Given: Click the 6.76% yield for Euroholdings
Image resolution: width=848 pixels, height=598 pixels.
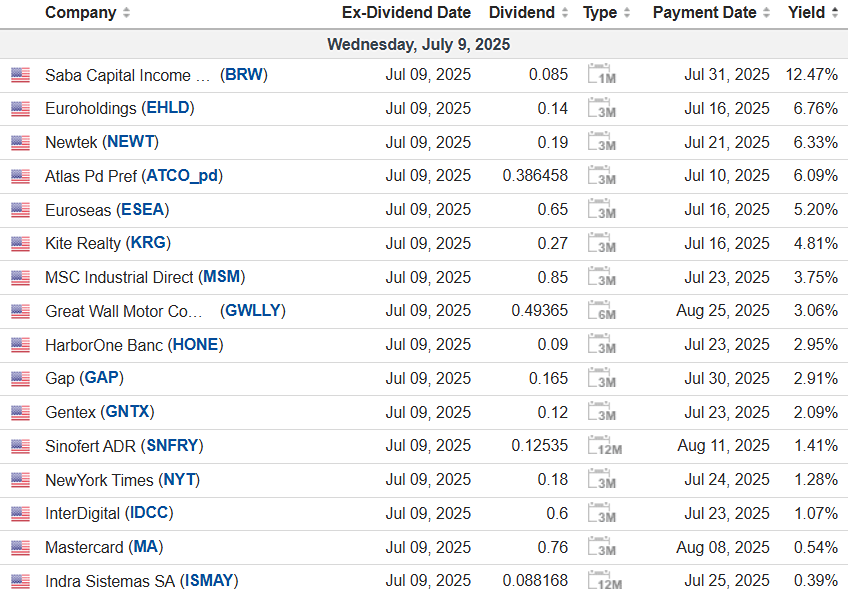Looking at the screenshot, I should 816,108.
